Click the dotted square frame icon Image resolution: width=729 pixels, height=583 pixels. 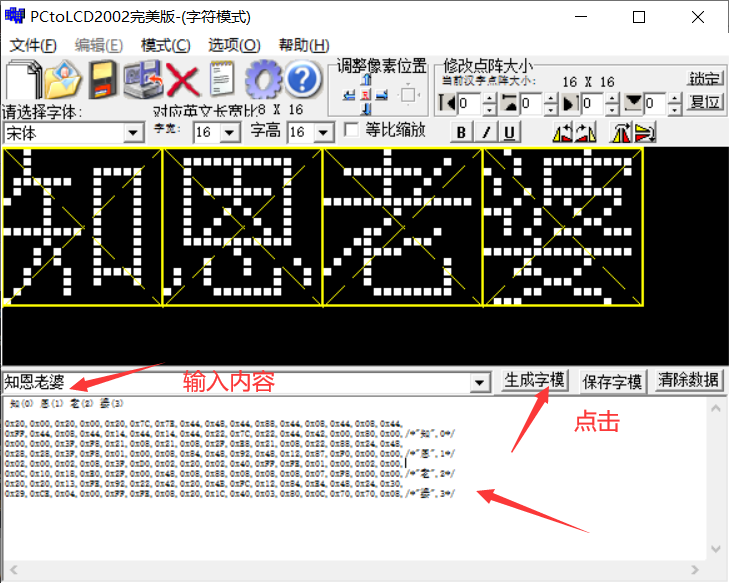click(408, 95)
